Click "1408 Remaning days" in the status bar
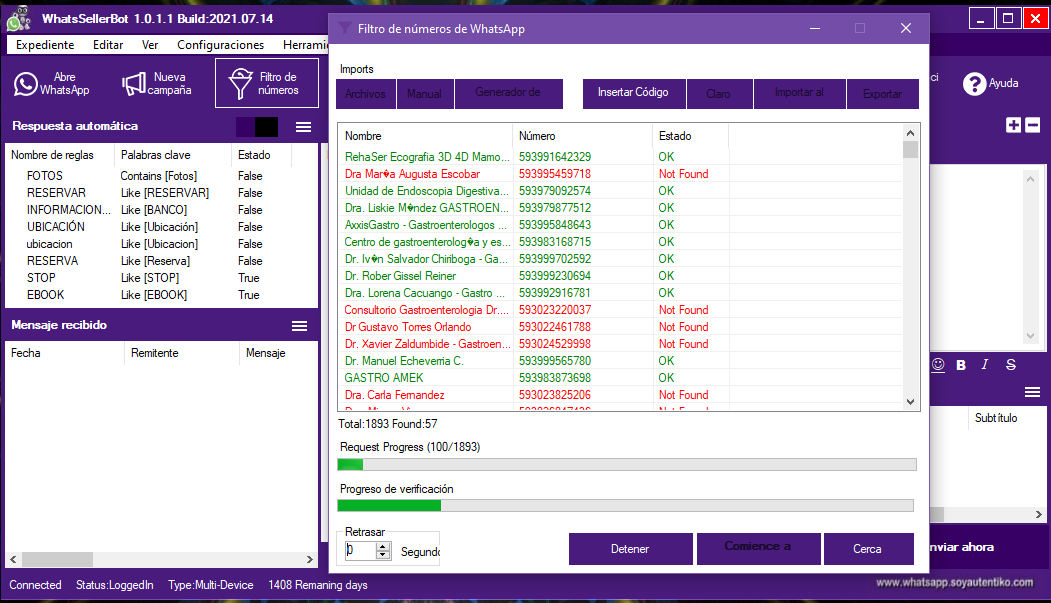The height and width of the screenshot is (603, 1051). (x=318, y=585)
